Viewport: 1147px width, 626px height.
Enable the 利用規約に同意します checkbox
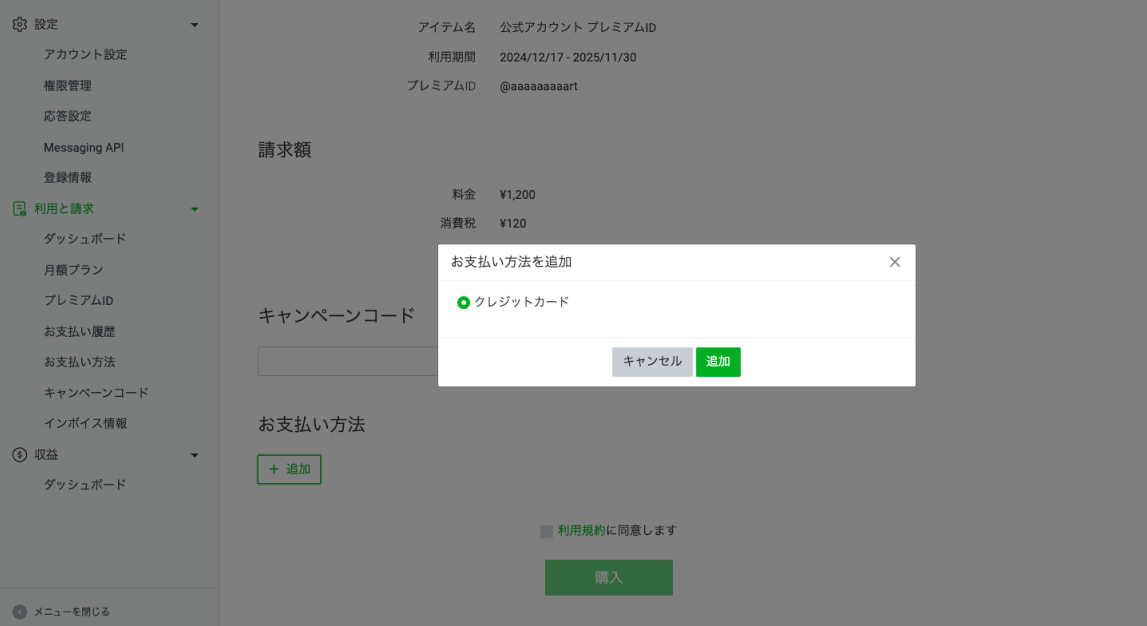[x=545, y=530]
